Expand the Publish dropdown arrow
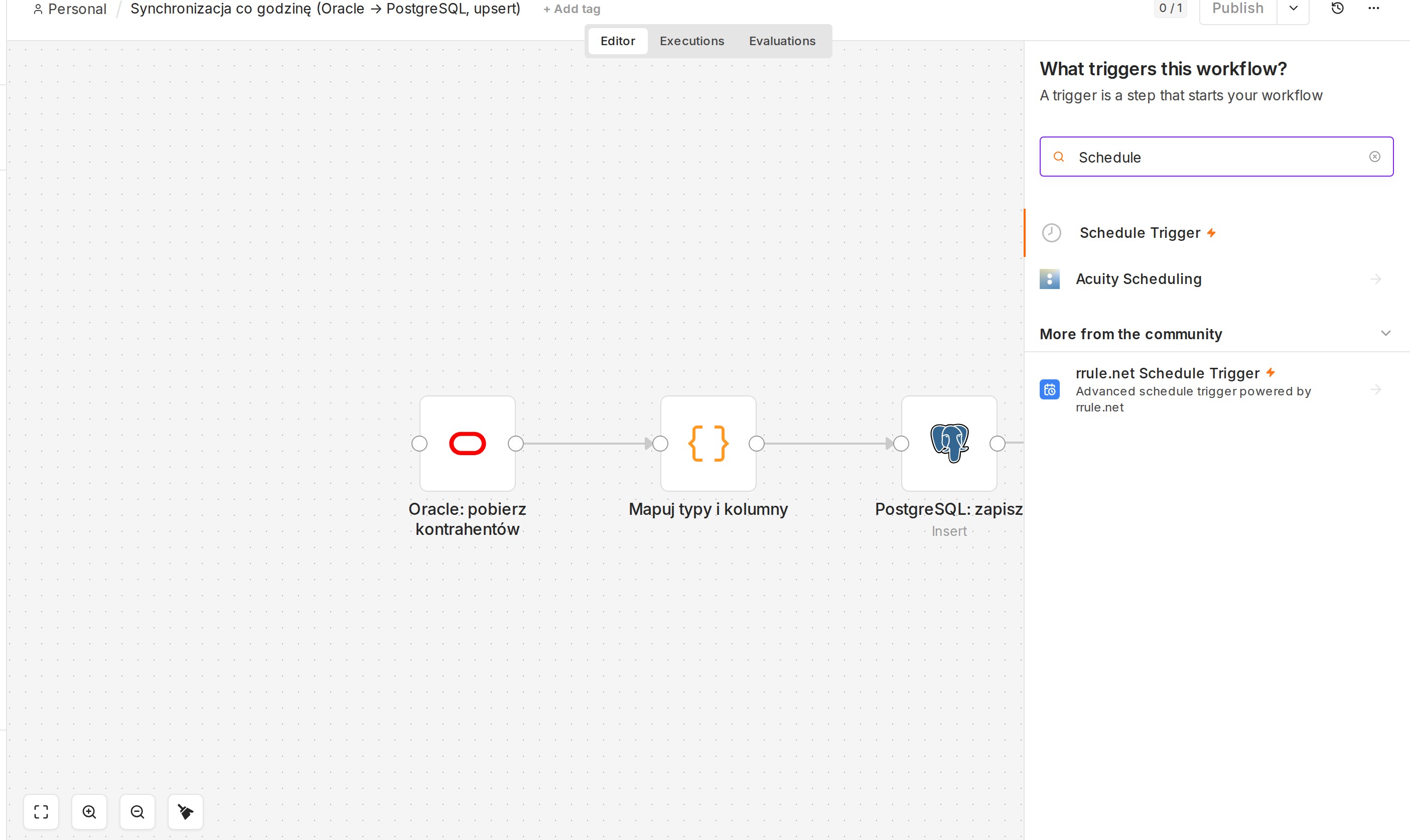 (1294, 9)
